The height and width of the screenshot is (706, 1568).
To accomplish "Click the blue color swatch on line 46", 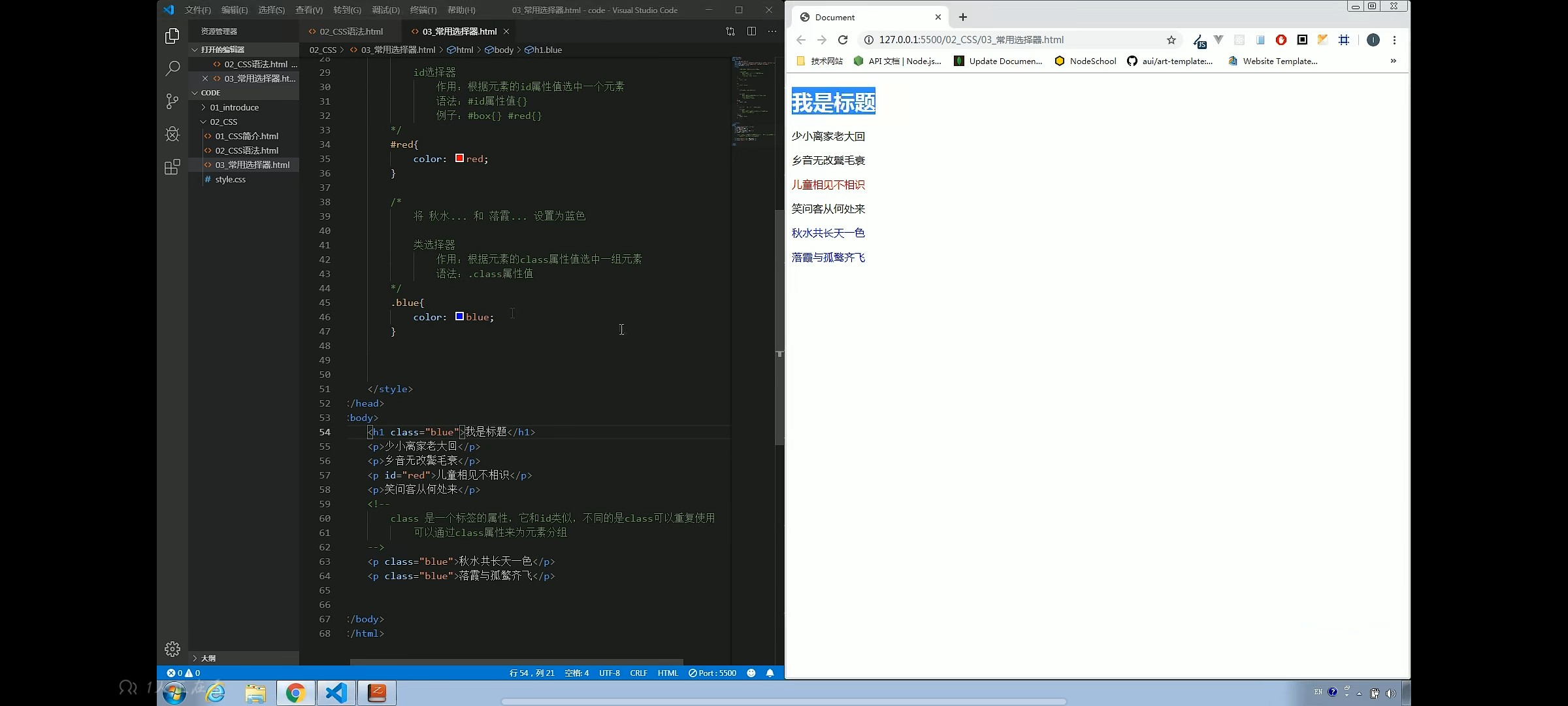I will point(459,316).
